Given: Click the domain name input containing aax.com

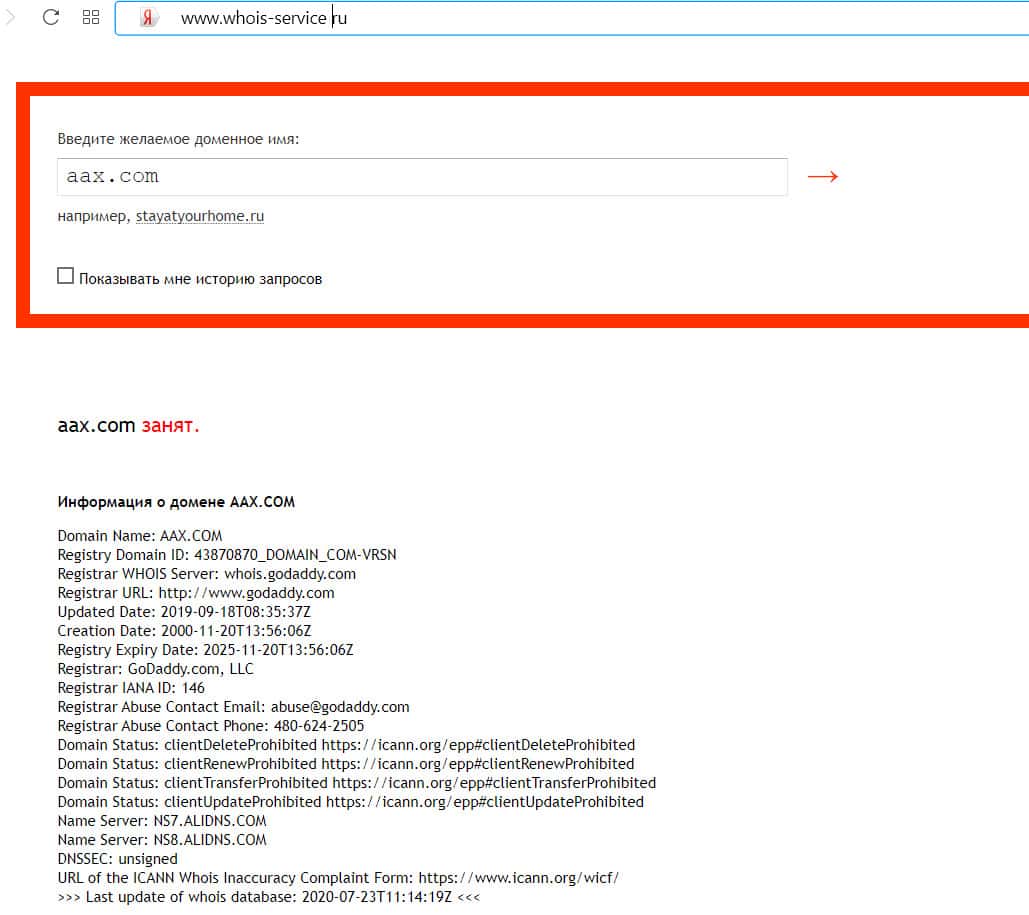Looking at the screenshot, I should tap(422, 177).
